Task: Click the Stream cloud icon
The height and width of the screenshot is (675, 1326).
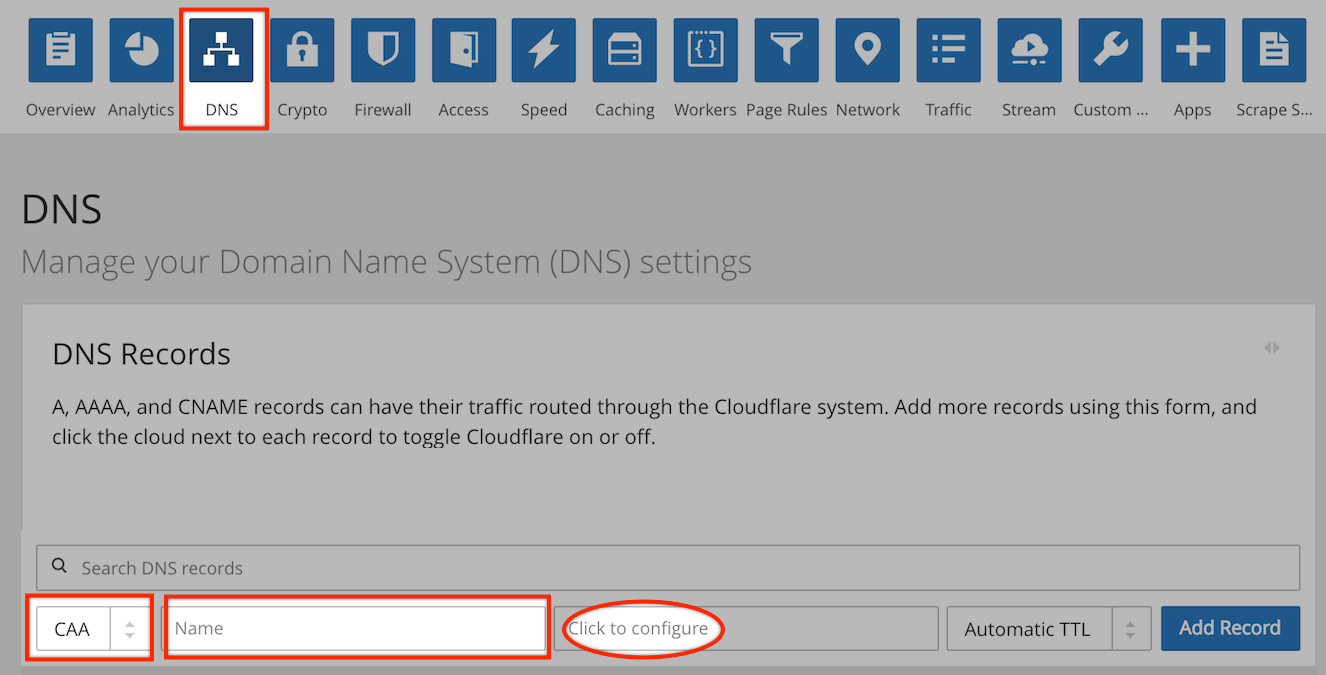Action: click(1029, 49)
